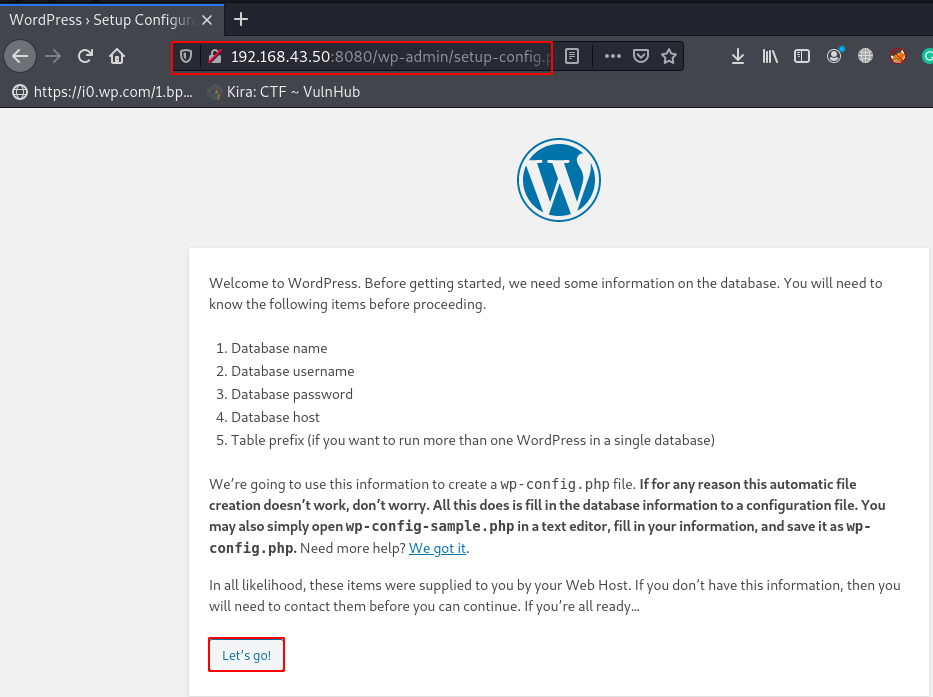Open the tracking protection shield icon
The width and height of the screenshot is (933, 697).
pyautogui.click(x=186, y=57)
